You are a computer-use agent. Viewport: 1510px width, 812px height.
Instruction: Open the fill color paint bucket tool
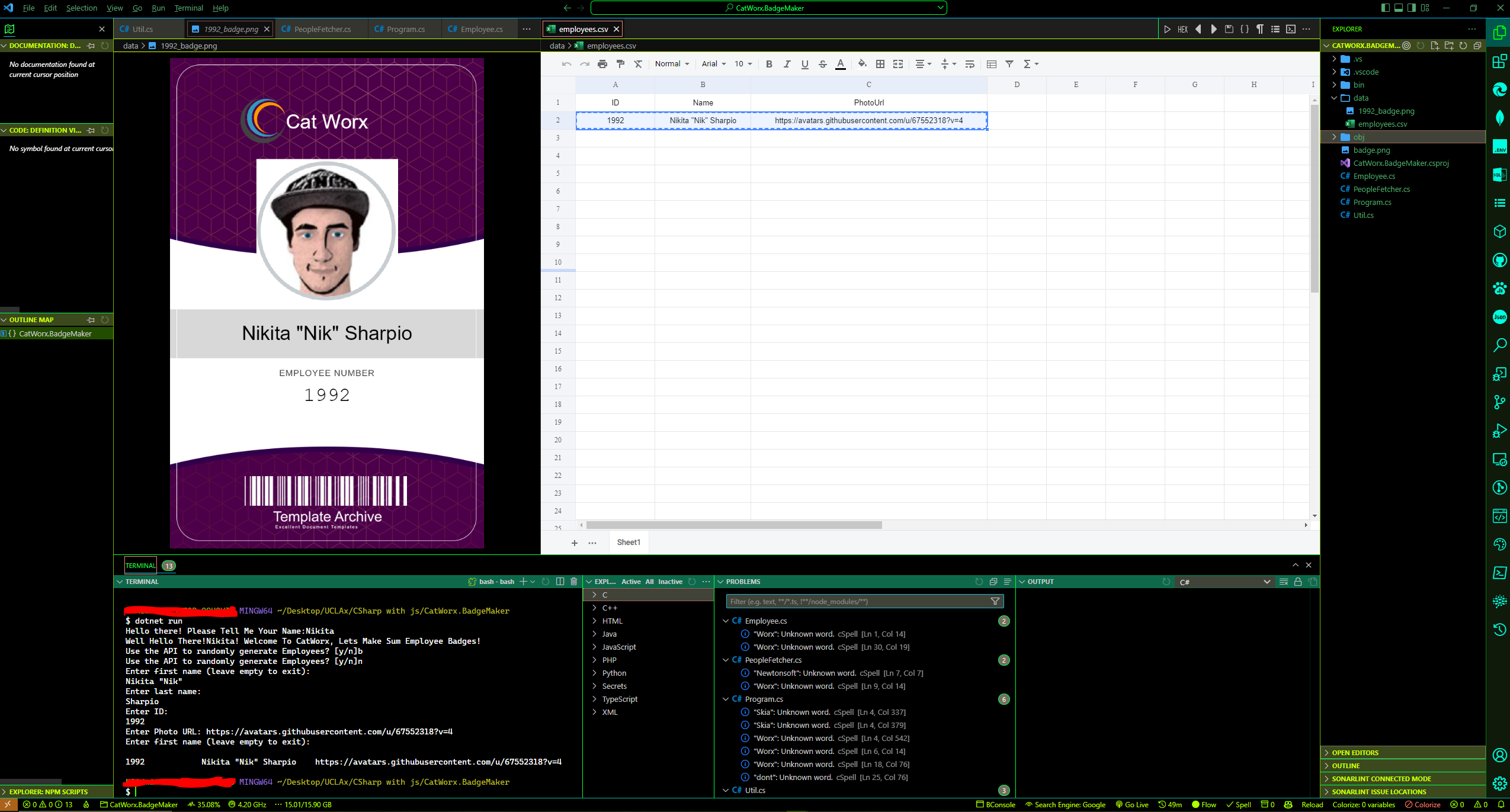tap(863, 64)
